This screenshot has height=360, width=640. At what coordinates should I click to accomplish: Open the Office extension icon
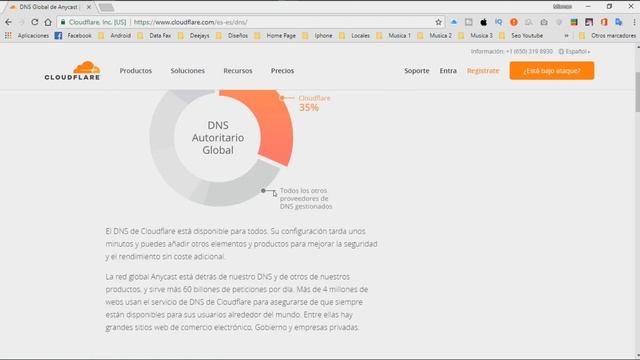pyautogui.click(x=604, y=22)
